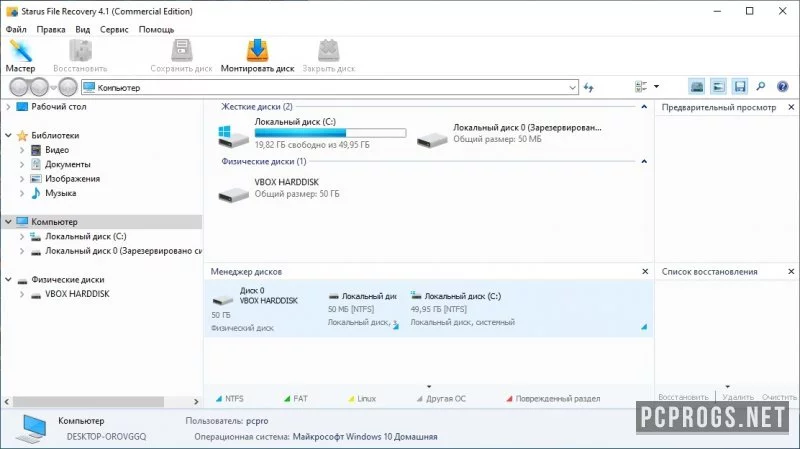Expand the Изображения tree node

click(x=22, y=179)
